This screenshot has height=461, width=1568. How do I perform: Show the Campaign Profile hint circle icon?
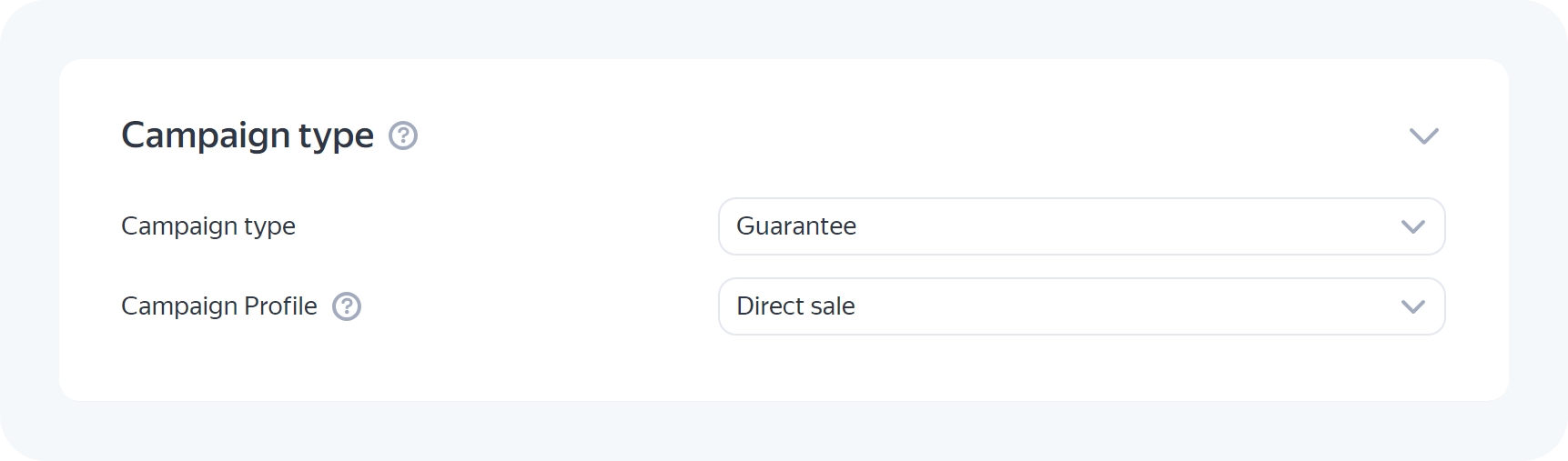(347, 306)
